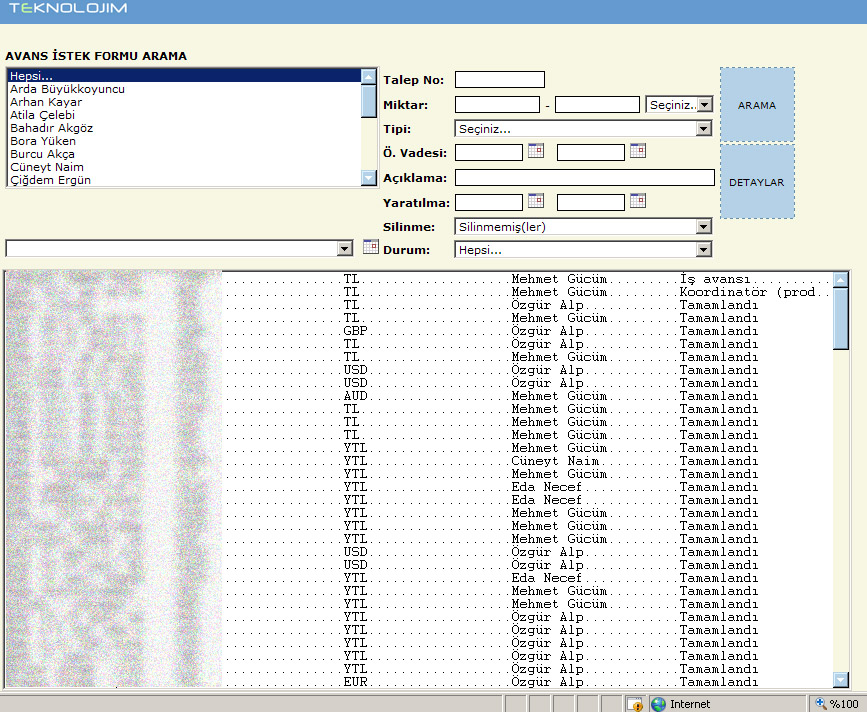Open the Silinme dropdown
This screenshot has height=712, width=867.
pos(703,227)
